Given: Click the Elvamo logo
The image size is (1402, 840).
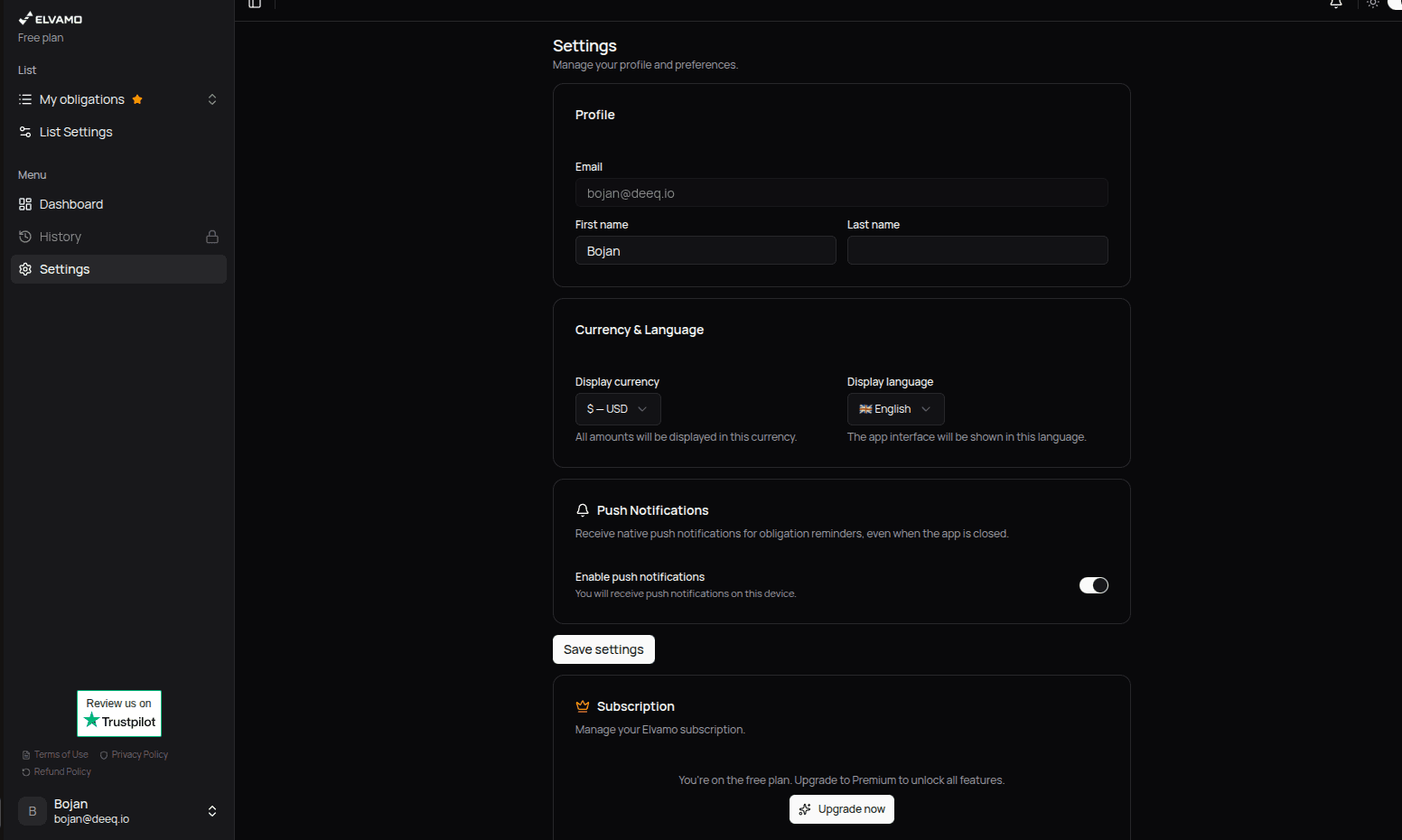Looking at the screenshot, I should pyautogui.click(x=51, y=18).
